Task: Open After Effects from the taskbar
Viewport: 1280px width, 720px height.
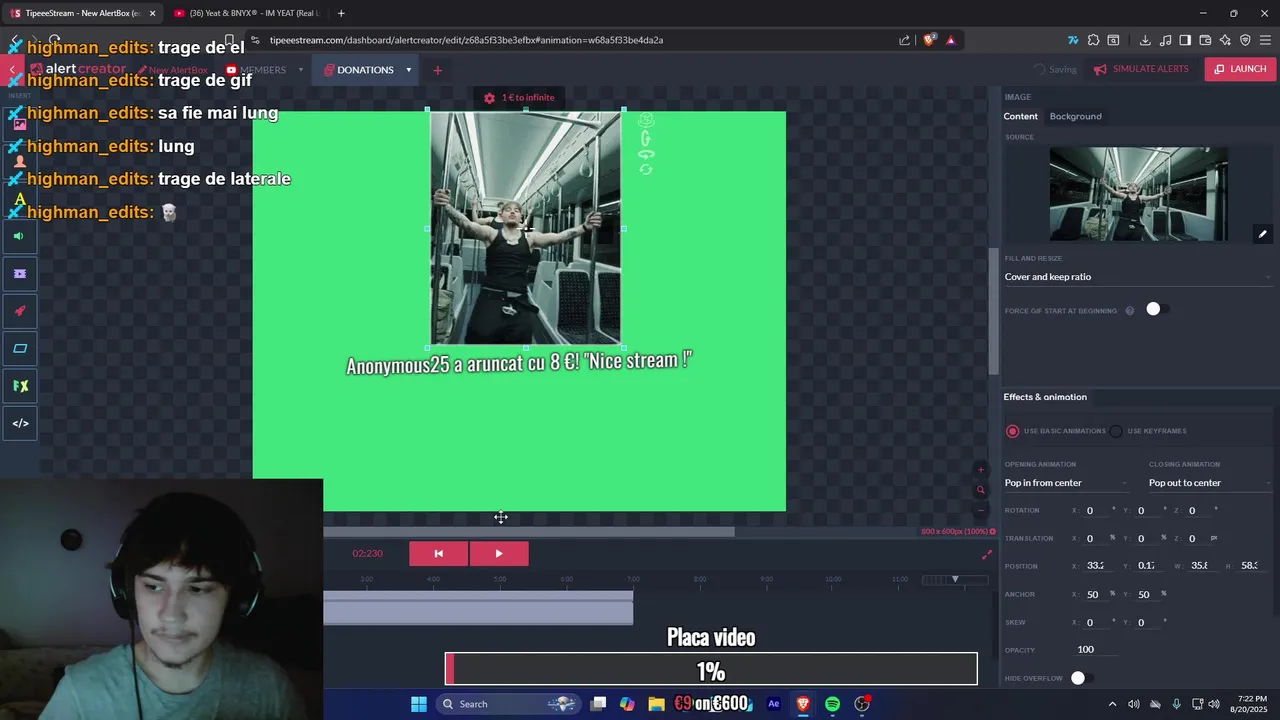Action: [773, 704]
